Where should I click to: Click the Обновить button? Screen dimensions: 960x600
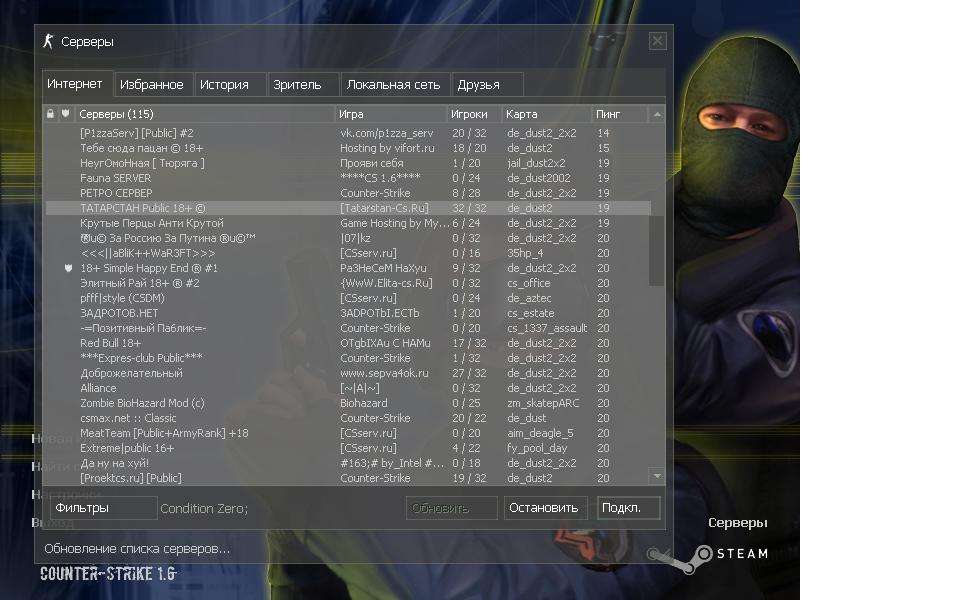coord(451,508)
